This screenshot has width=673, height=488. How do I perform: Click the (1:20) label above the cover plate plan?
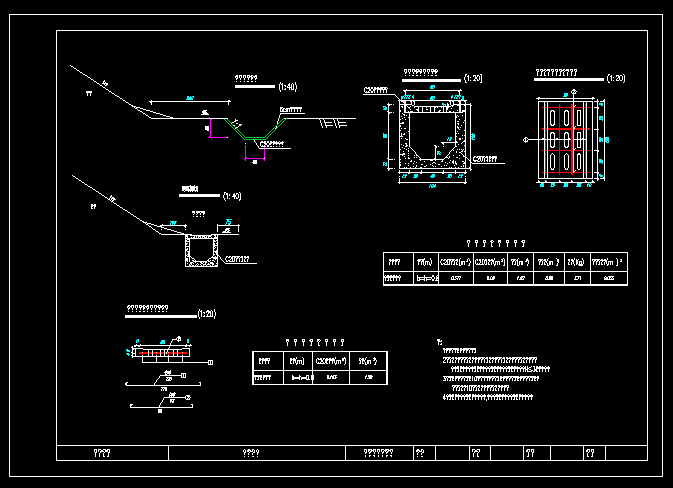pos(616,78)
